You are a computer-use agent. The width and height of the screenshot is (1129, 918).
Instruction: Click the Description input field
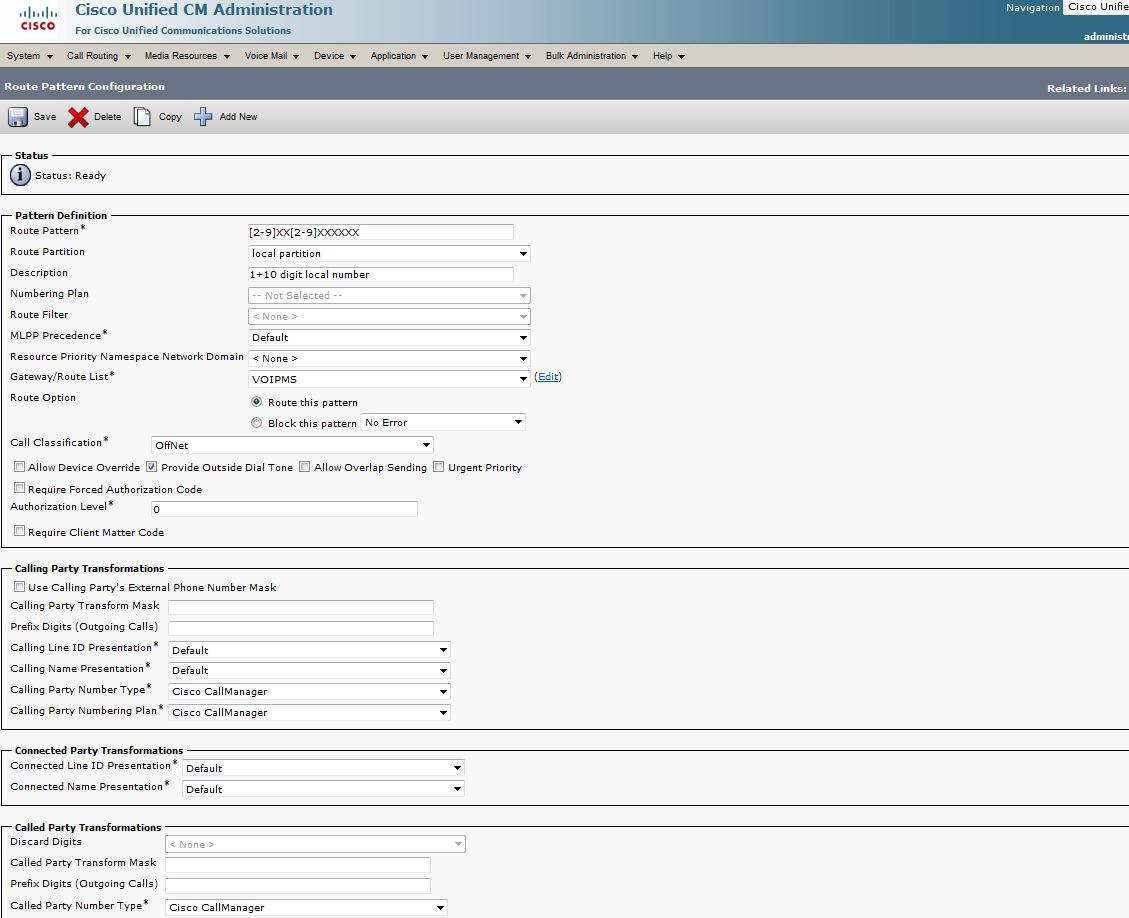(380, 274)
